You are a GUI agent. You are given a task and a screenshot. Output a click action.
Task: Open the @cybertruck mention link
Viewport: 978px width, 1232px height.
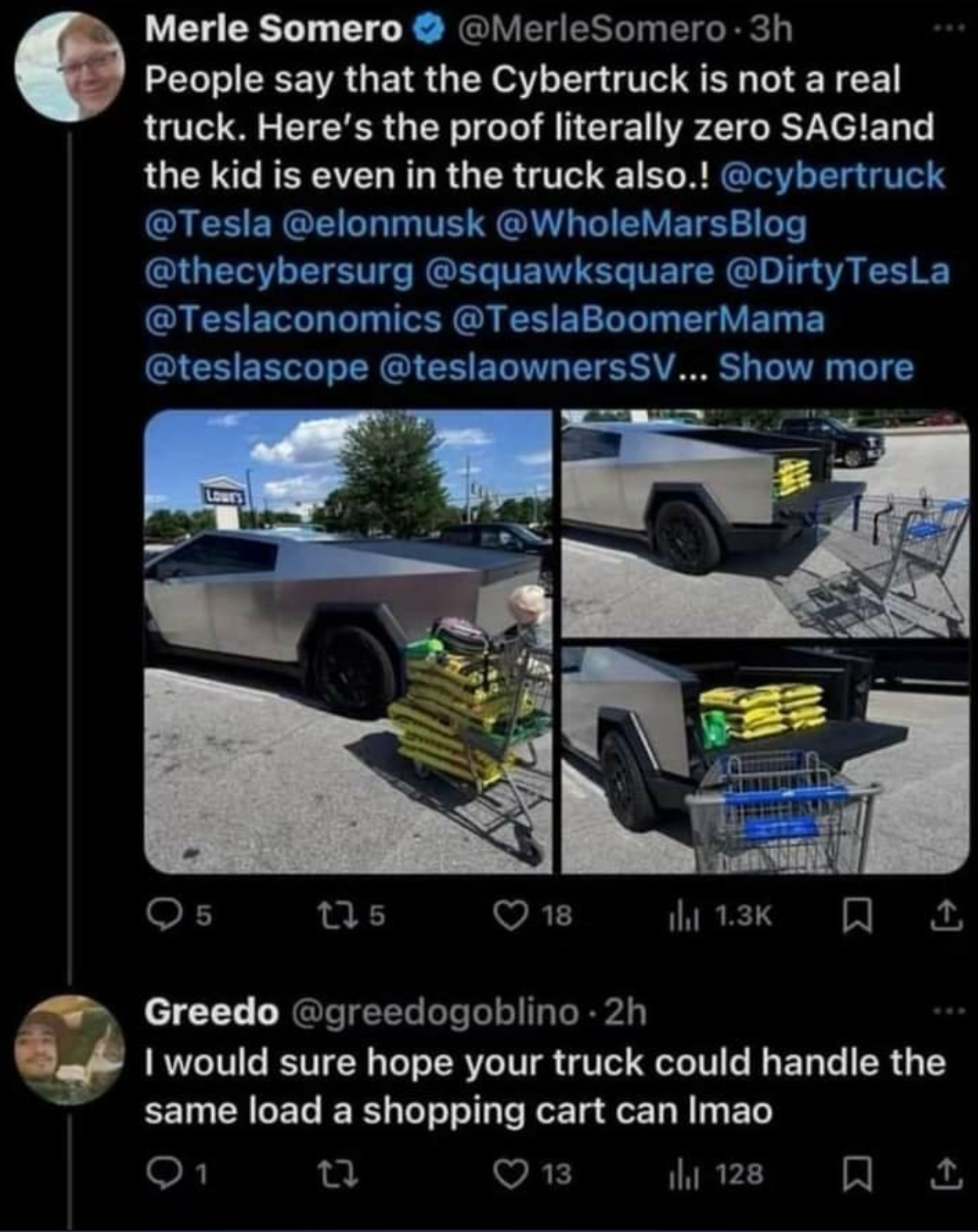(x=833, y=176)
